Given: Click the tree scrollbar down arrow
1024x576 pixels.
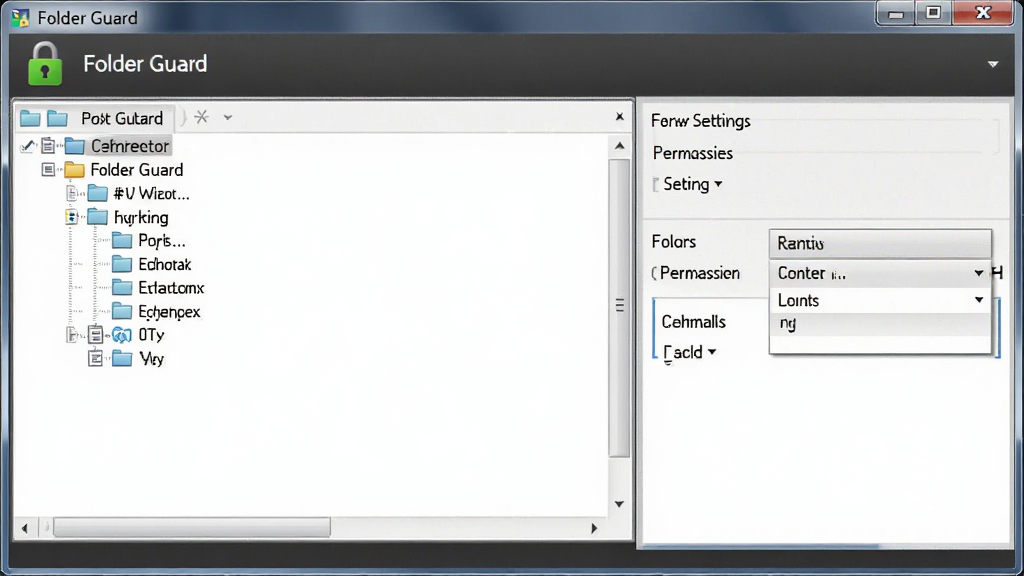Looking at the screenshot, I should pos(620,504).
